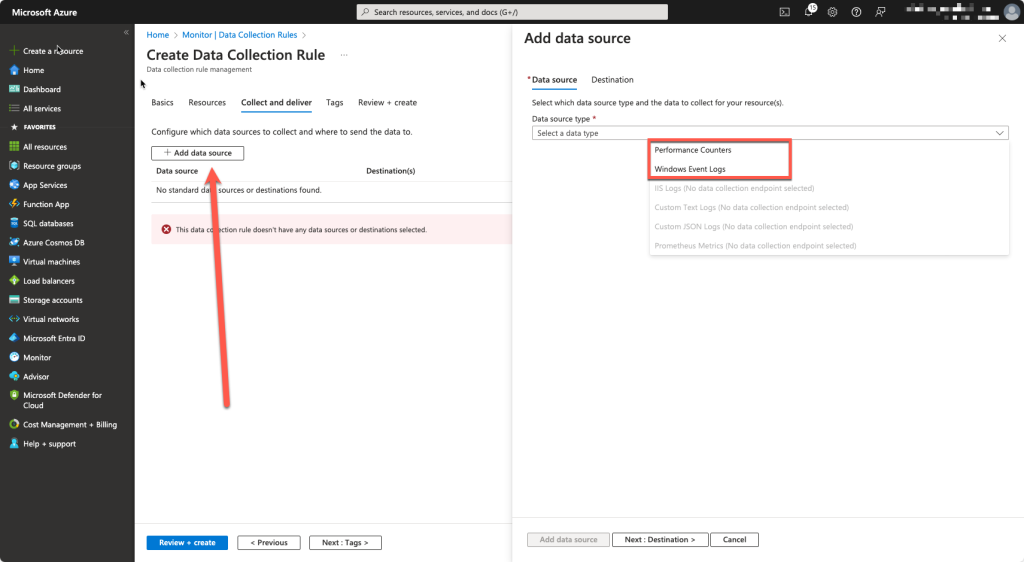Click Create a resource plus icon
The width and height of the screenshot is (1024, 562).
click(14, 50)
